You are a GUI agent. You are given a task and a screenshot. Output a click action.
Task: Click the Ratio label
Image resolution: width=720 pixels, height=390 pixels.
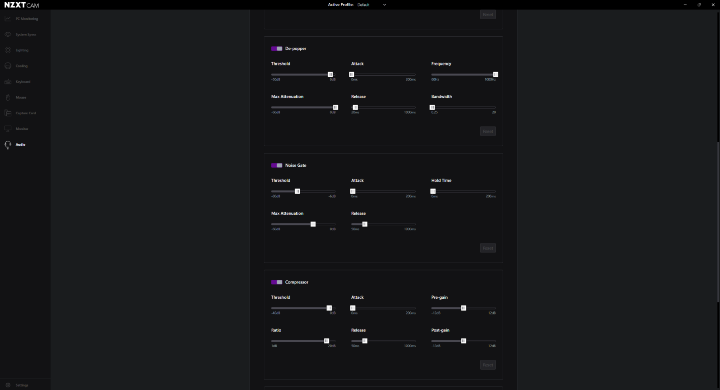tap(276, 330)
